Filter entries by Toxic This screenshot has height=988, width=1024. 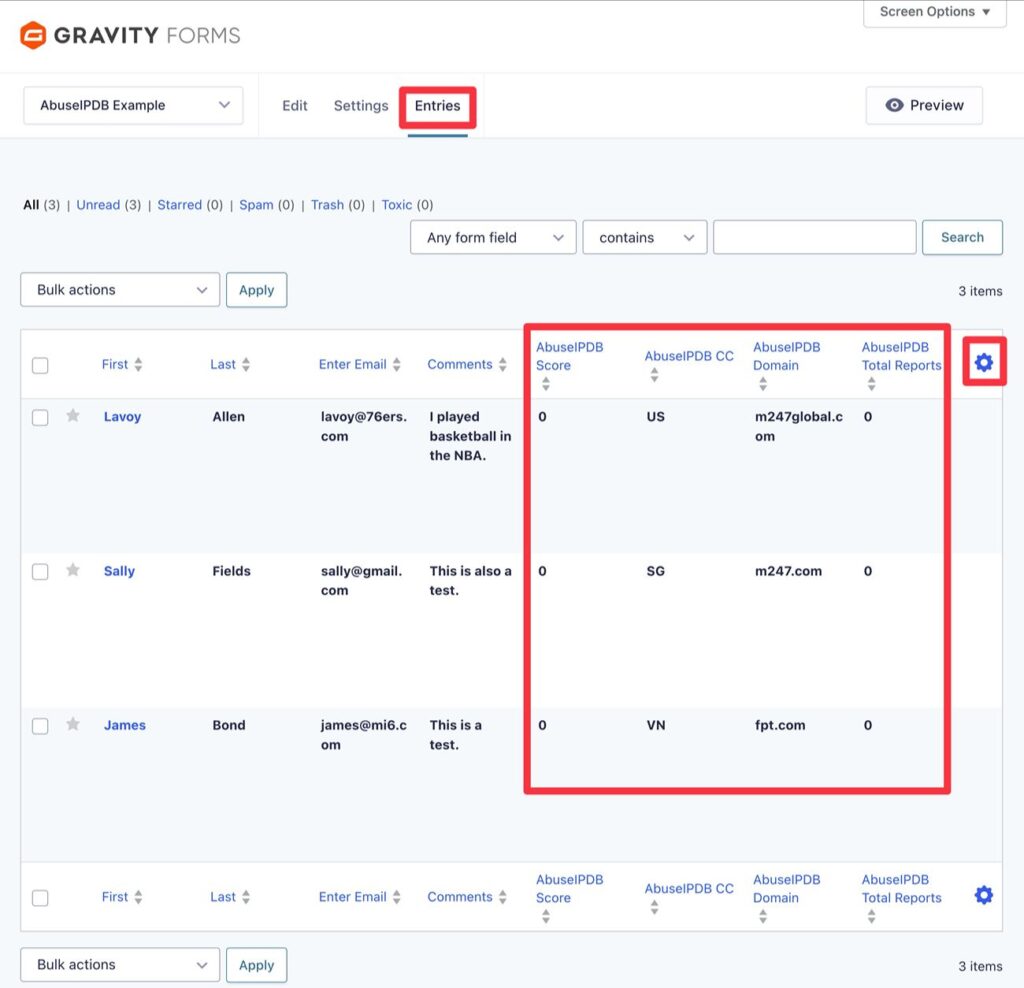click(396, 204)
